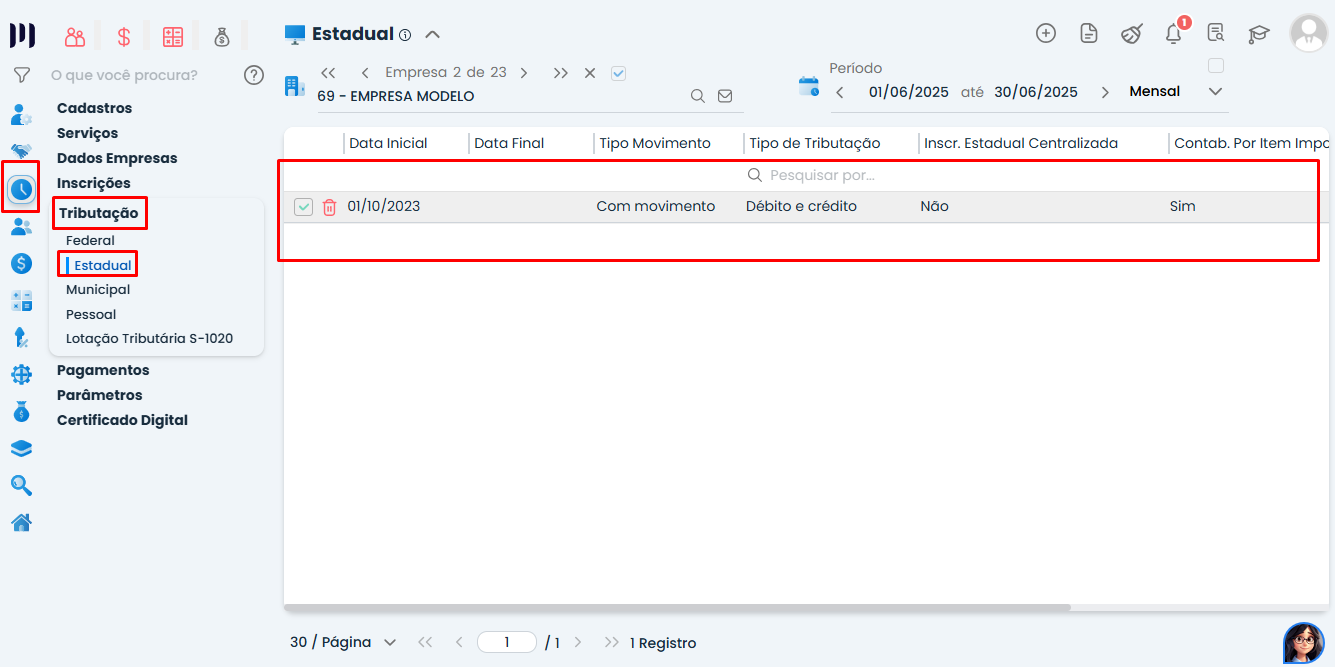Collapse the Estadual header chevron
The image size is (1335, 667).
click(432, 34)
